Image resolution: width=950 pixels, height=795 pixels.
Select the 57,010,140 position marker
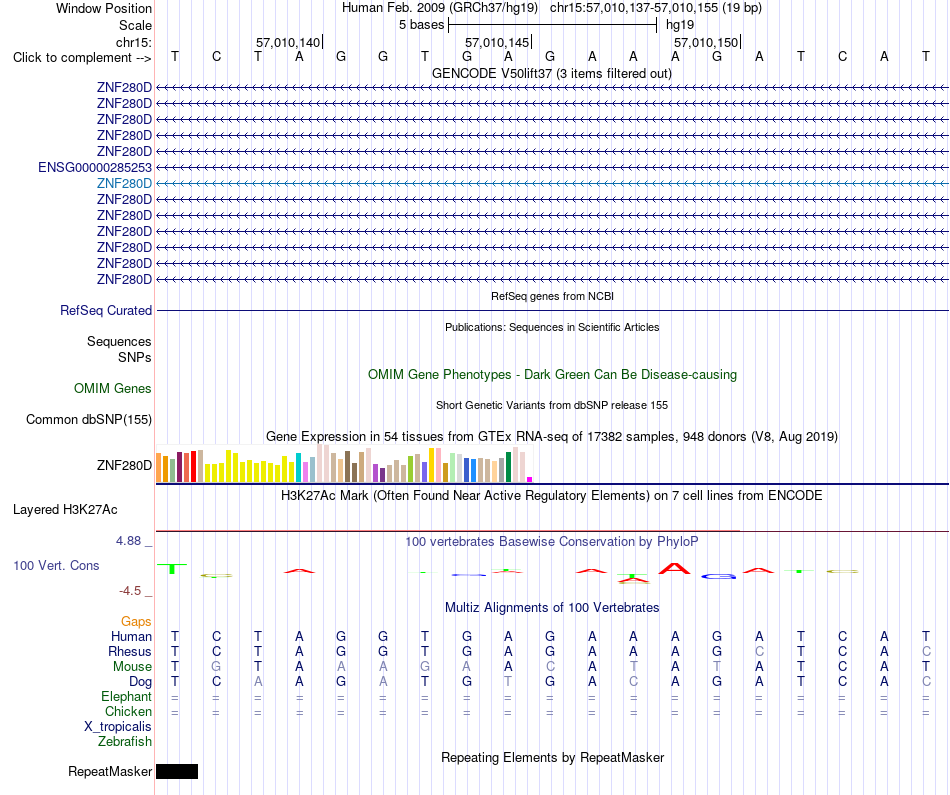(x=288, y=42)
